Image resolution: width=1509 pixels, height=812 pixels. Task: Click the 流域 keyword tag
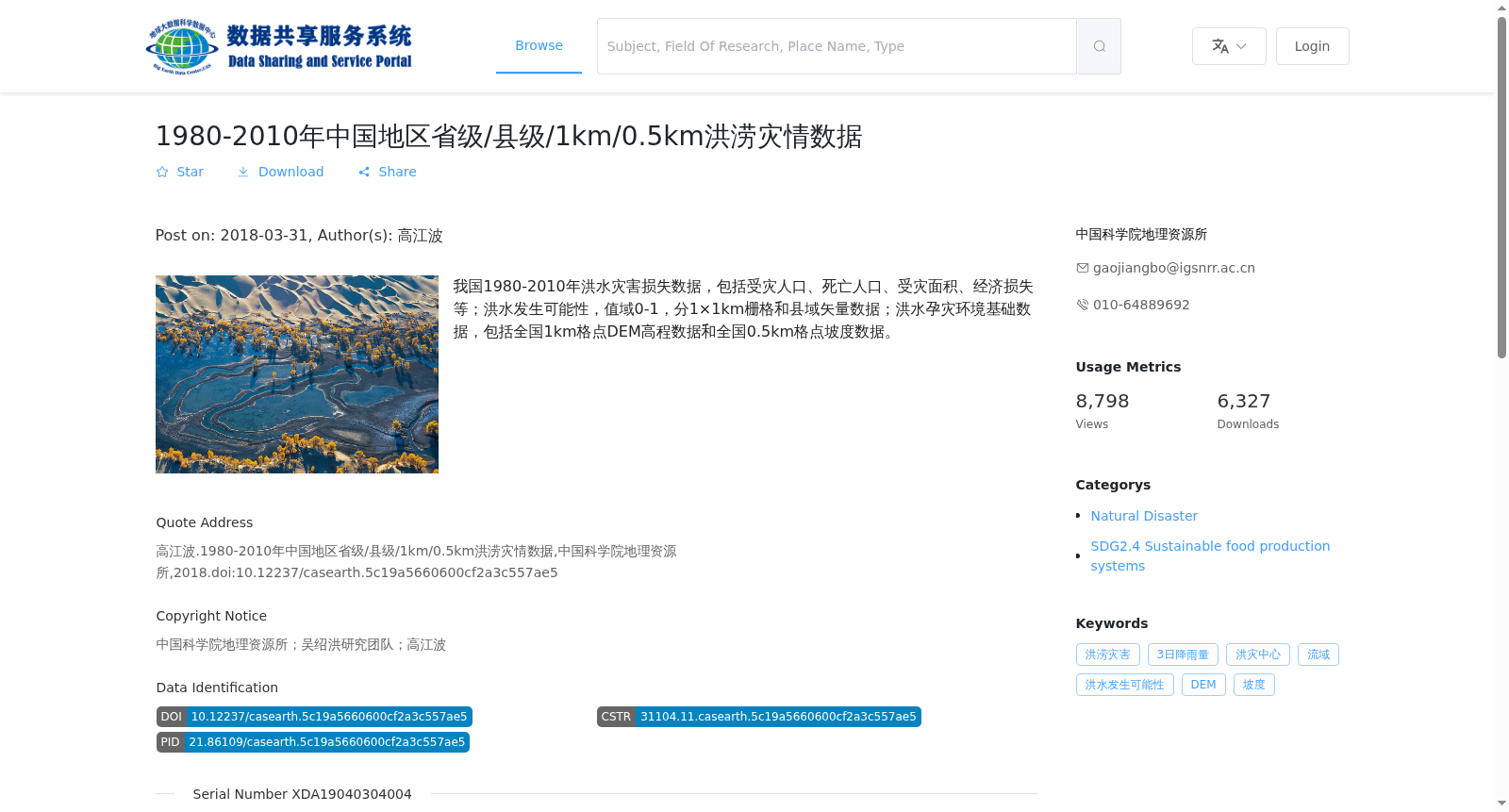click(x=1318, y=655)
